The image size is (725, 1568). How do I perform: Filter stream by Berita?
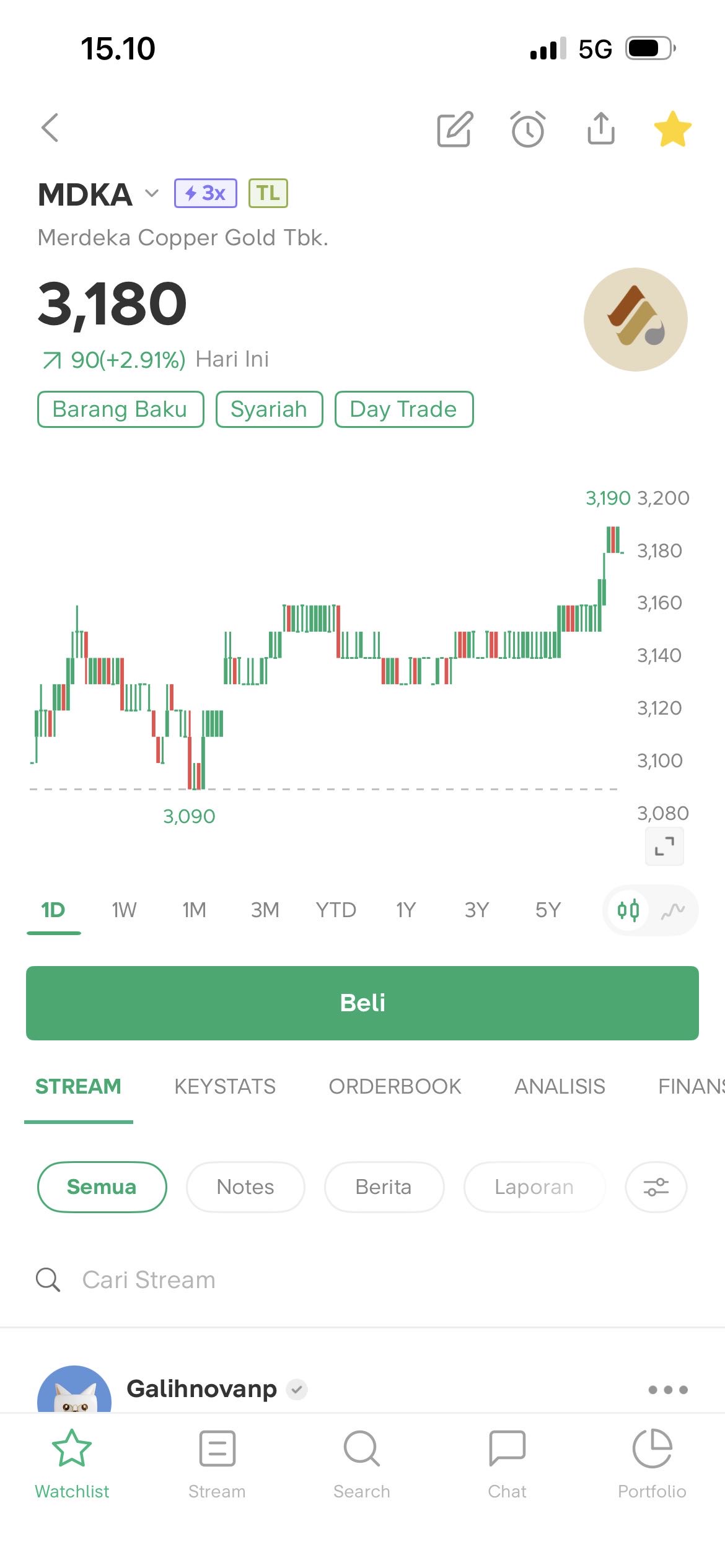pyautogui.click(x=384, y=1187)
